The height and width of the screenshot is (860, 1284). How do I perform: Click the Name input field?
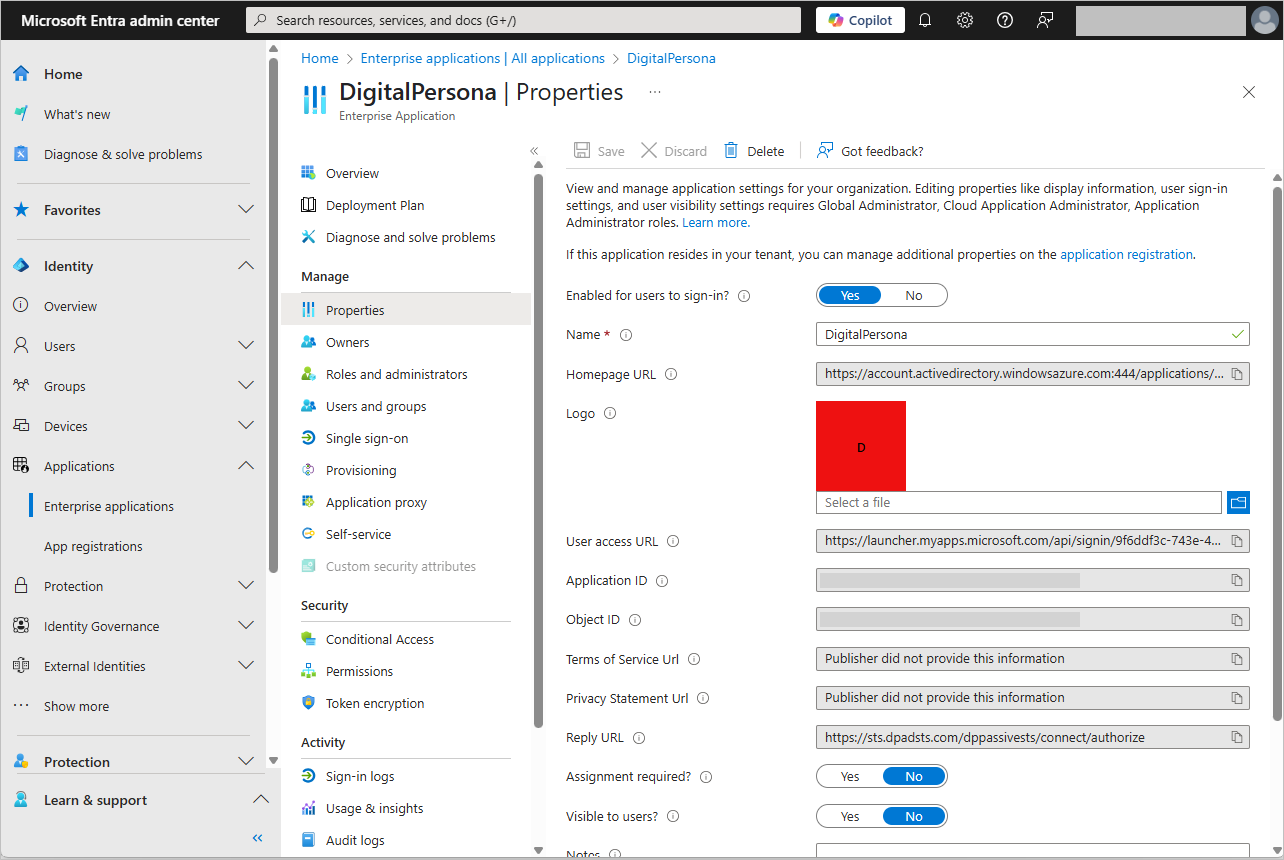pos(1033,334)
